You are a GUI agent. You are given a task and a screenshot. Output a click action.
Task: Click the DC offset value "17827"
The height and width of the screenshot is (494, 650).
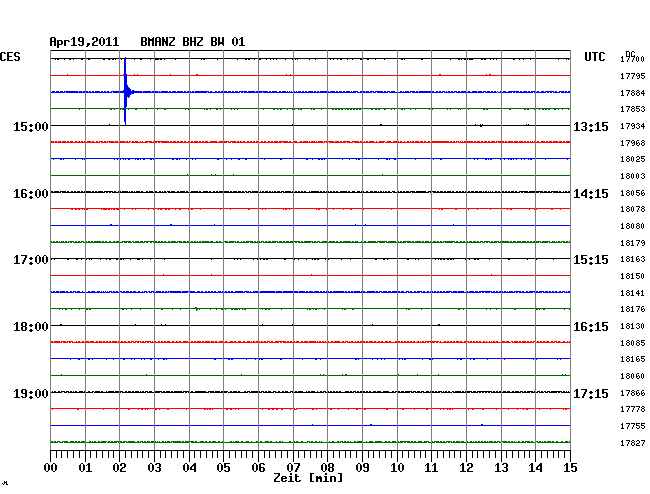pos(633,443)
